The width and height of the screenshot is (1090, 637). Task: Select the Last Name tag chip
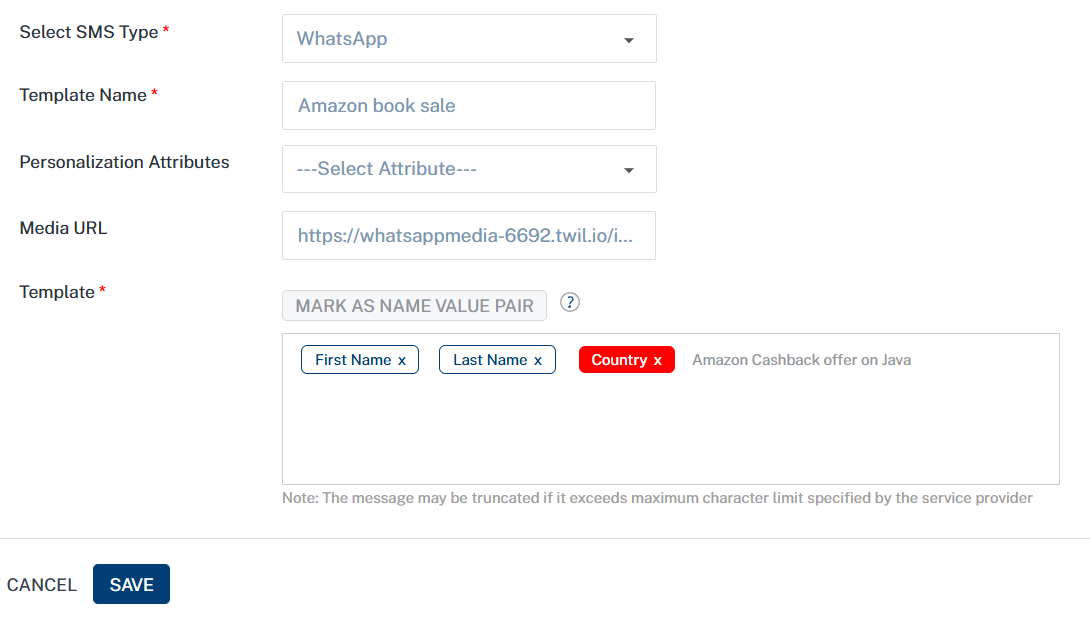coord(489,360)
